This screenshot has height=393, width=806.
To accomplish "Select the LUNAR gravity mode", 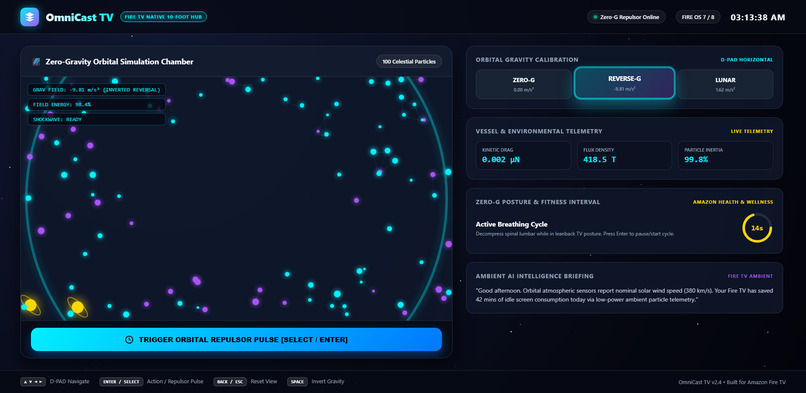I will [x=725, y=84].
